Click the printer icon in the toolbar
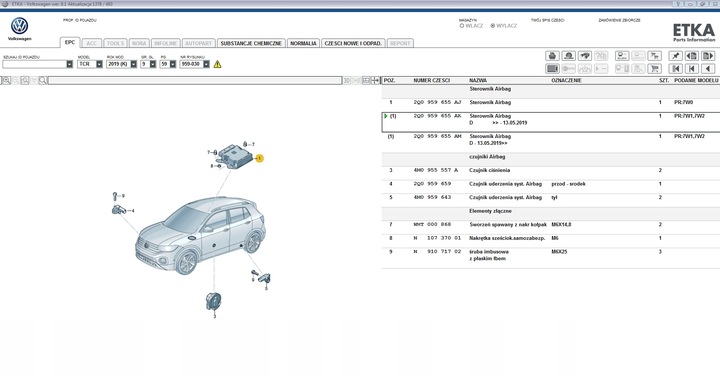 click(552, 56)
